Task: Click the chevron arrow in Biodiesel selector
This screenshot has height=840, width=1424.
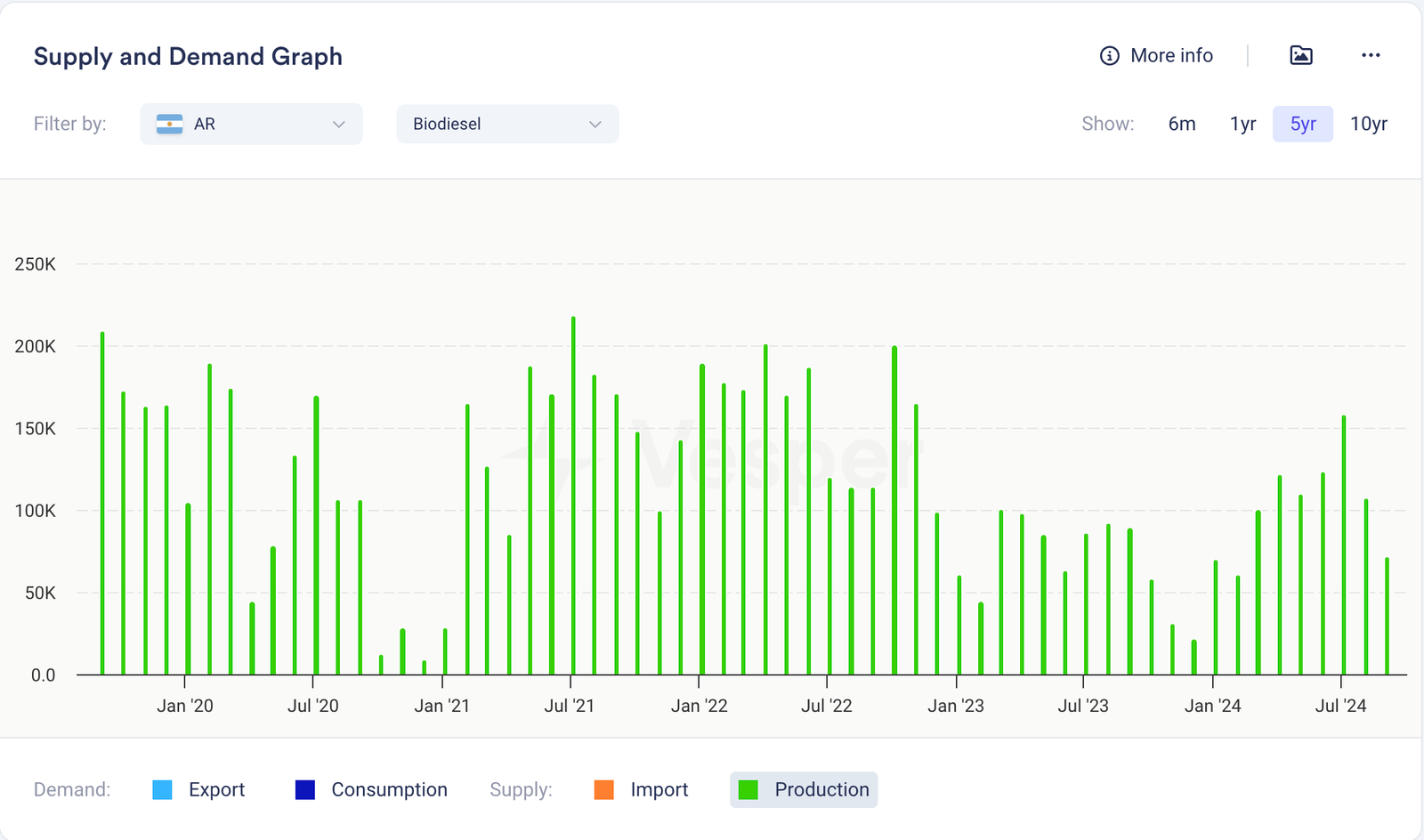Action: pyautogui.click(x=595, y=125)
